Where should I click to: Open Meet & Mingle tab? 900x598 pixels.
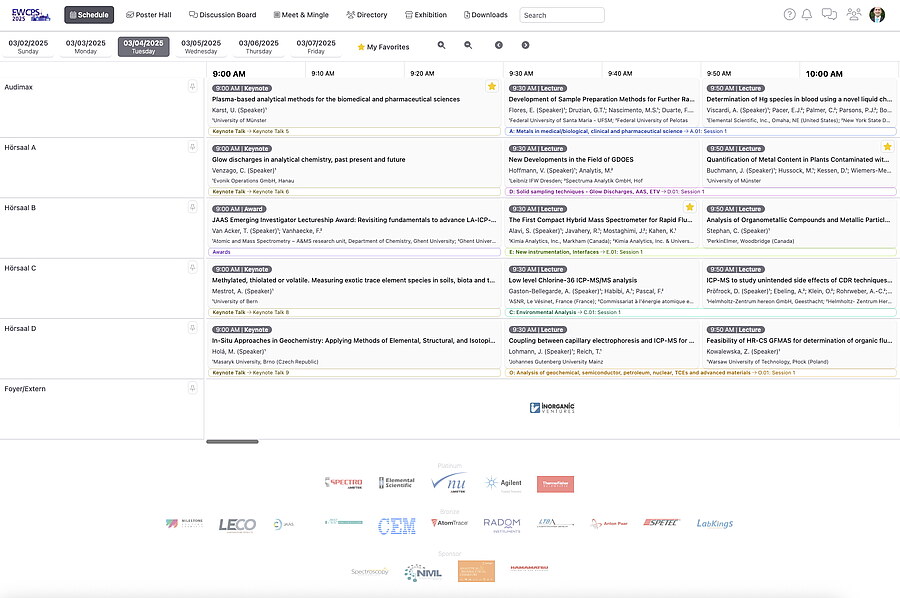[301, 15]
